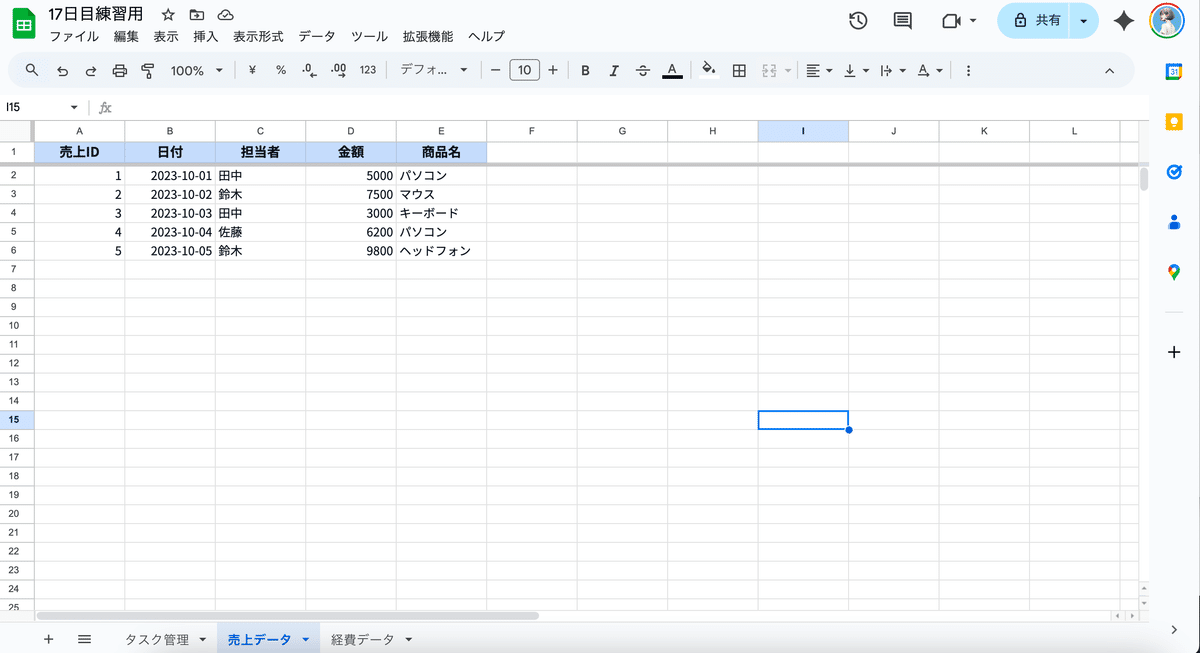The width and height of the screenshot is (1200, 653).
Task: Open version history with the clock icon
Action: [x=857, y=20]
